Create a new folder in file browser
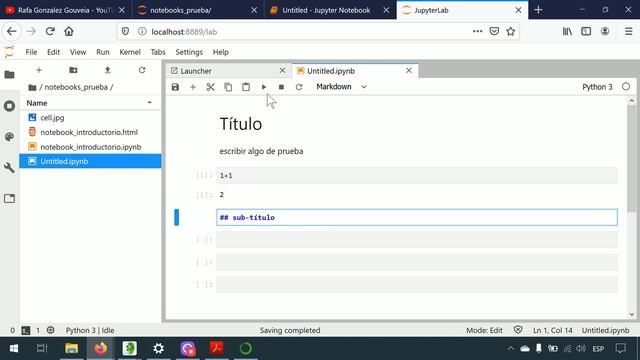Viewport: 640px width, 360px height. pos(73,70)
